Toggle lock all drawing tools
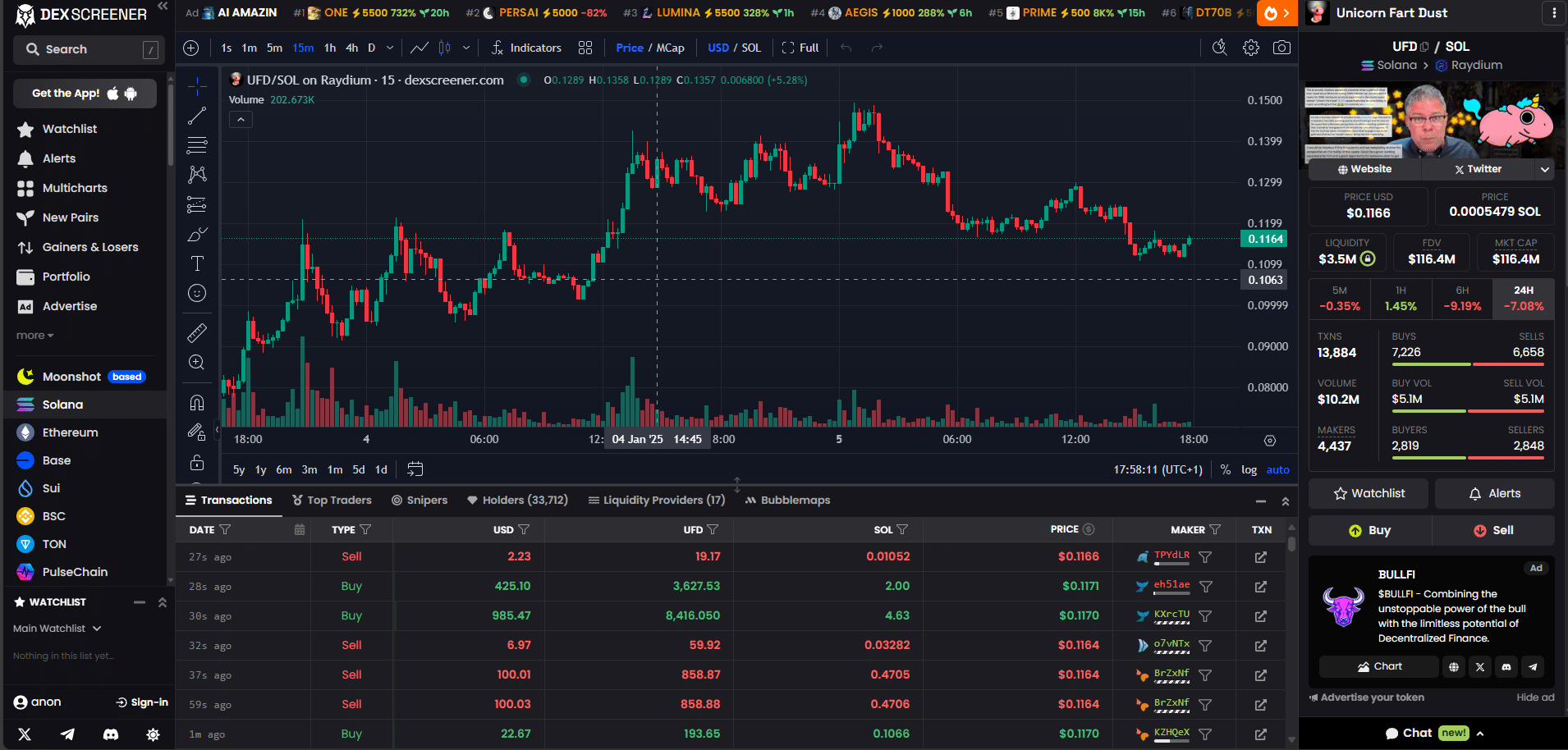 coord(197,462)
